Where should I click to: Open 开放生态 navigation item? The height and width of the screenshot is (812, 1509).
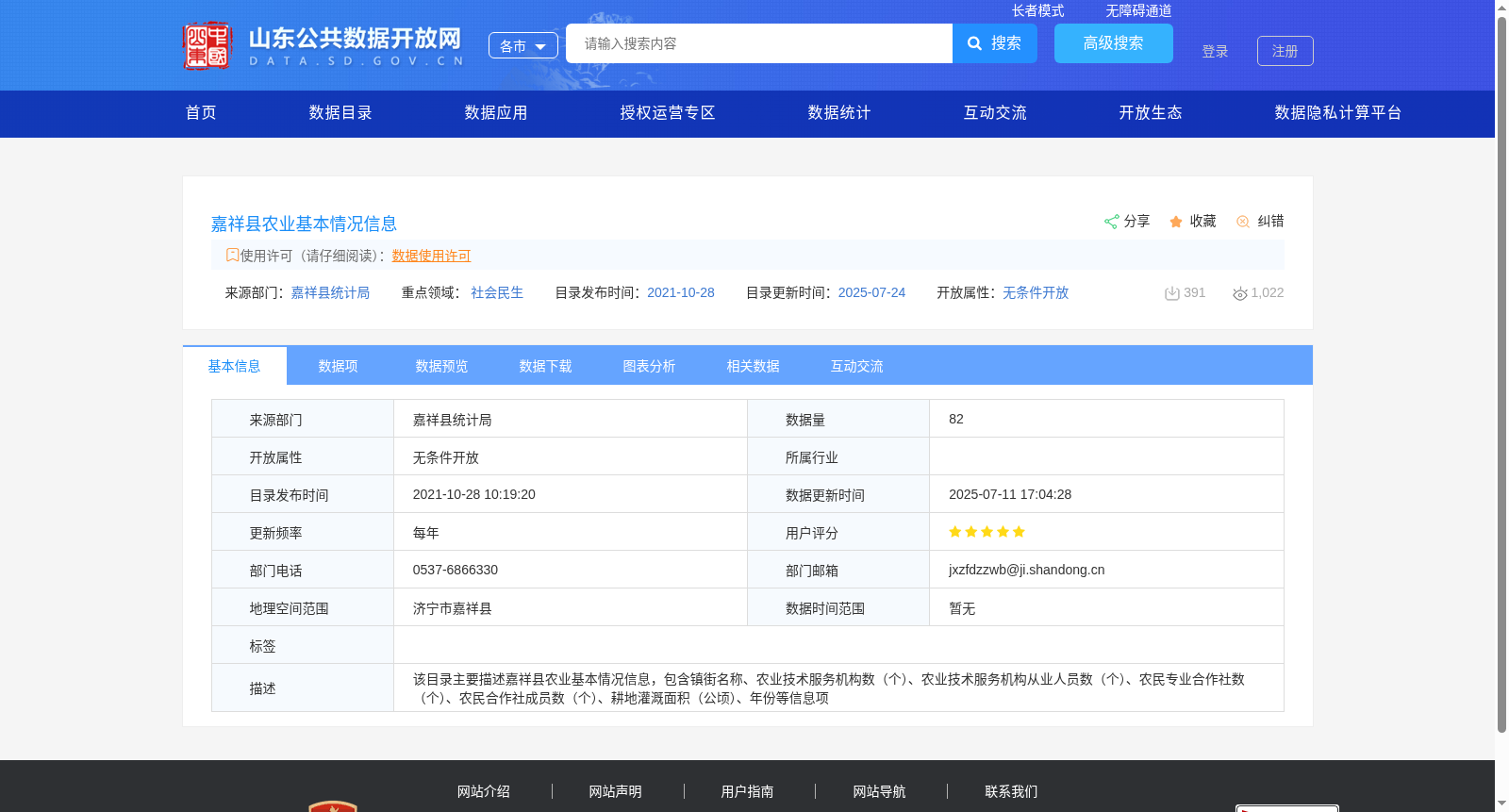click(1151, 113)
